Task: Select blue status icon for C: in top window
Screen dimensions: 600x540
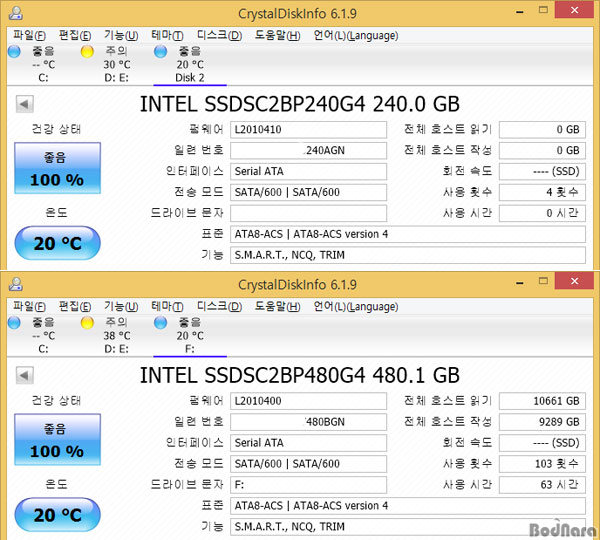Action: 14,51
